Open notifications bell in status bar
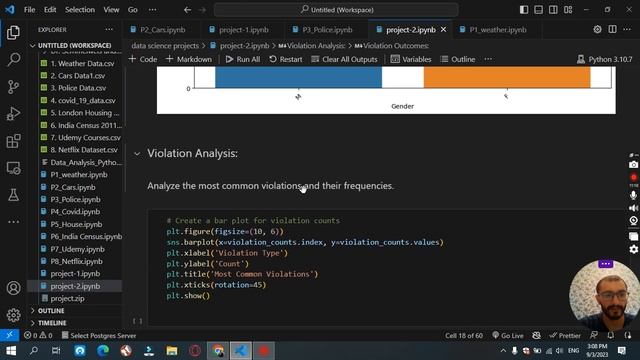 pyautogui.click(x=611, y=336)
